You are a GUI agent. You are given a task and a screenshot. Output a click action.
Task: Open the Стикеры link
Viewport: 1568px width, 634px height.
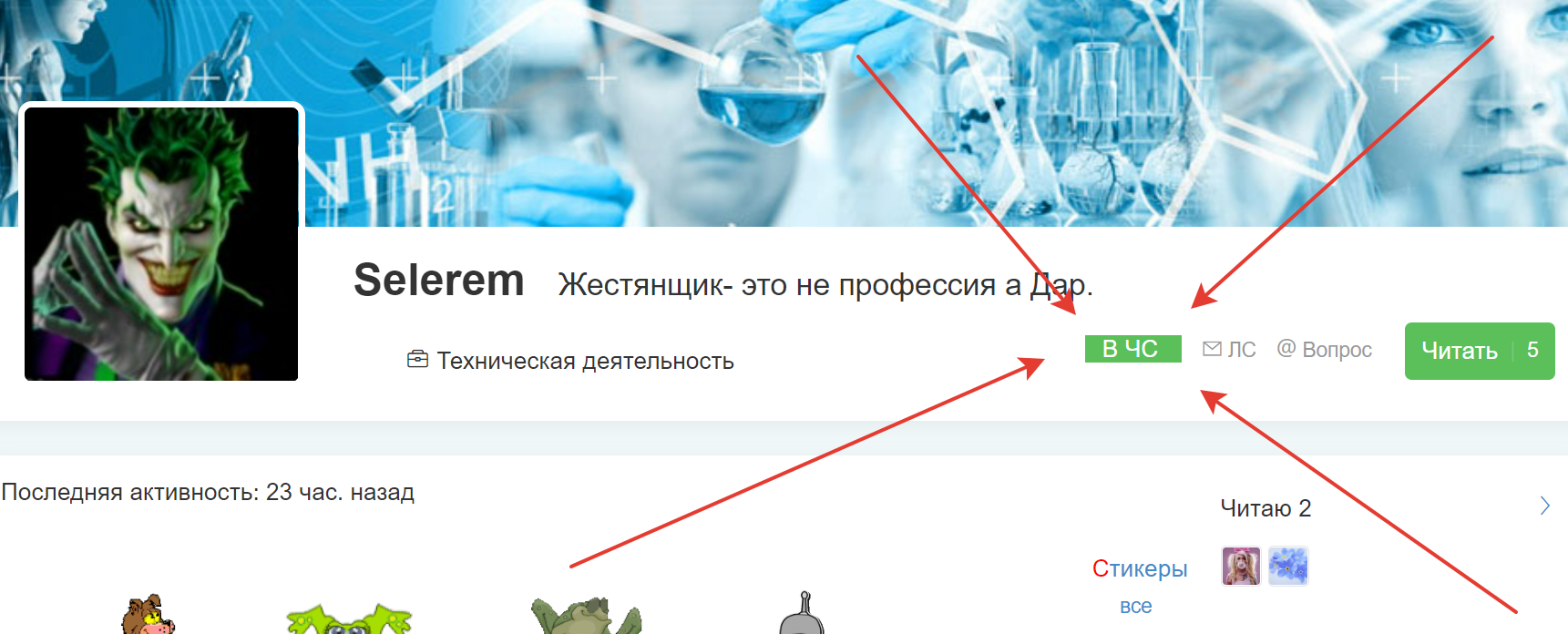point(1140,568)
